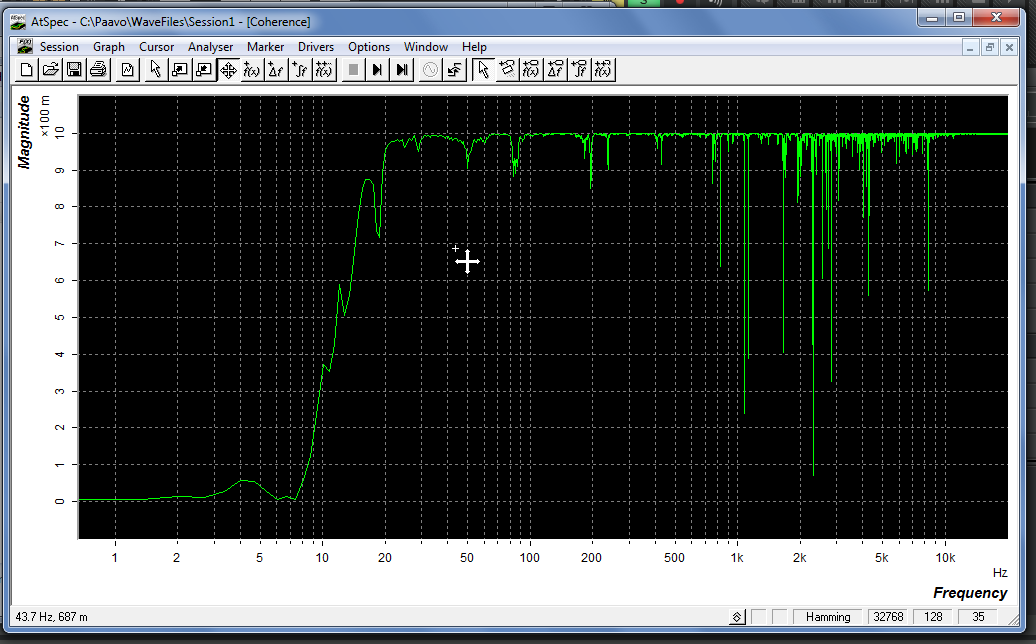Start the analyser with the play-step button
Image resolution: width=1036 pixels, height=644 pixels.
(377, 69)
